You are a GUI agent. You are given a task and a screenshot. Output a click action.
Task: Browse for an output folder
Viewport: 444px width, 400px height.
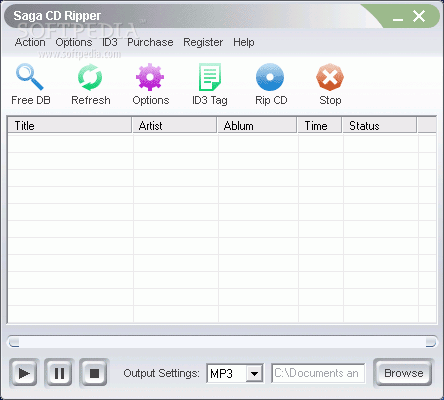click(x=403, y=373)
